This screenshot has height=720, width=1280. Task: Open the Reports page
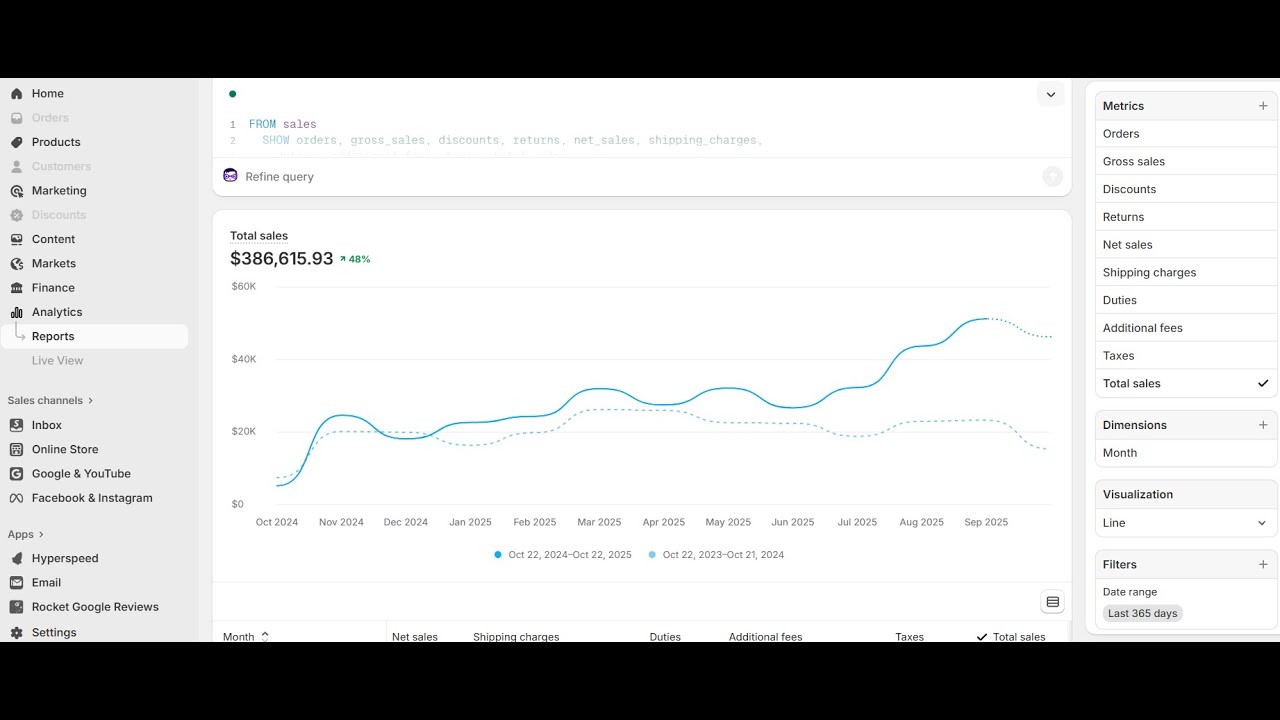coord(94,336)
